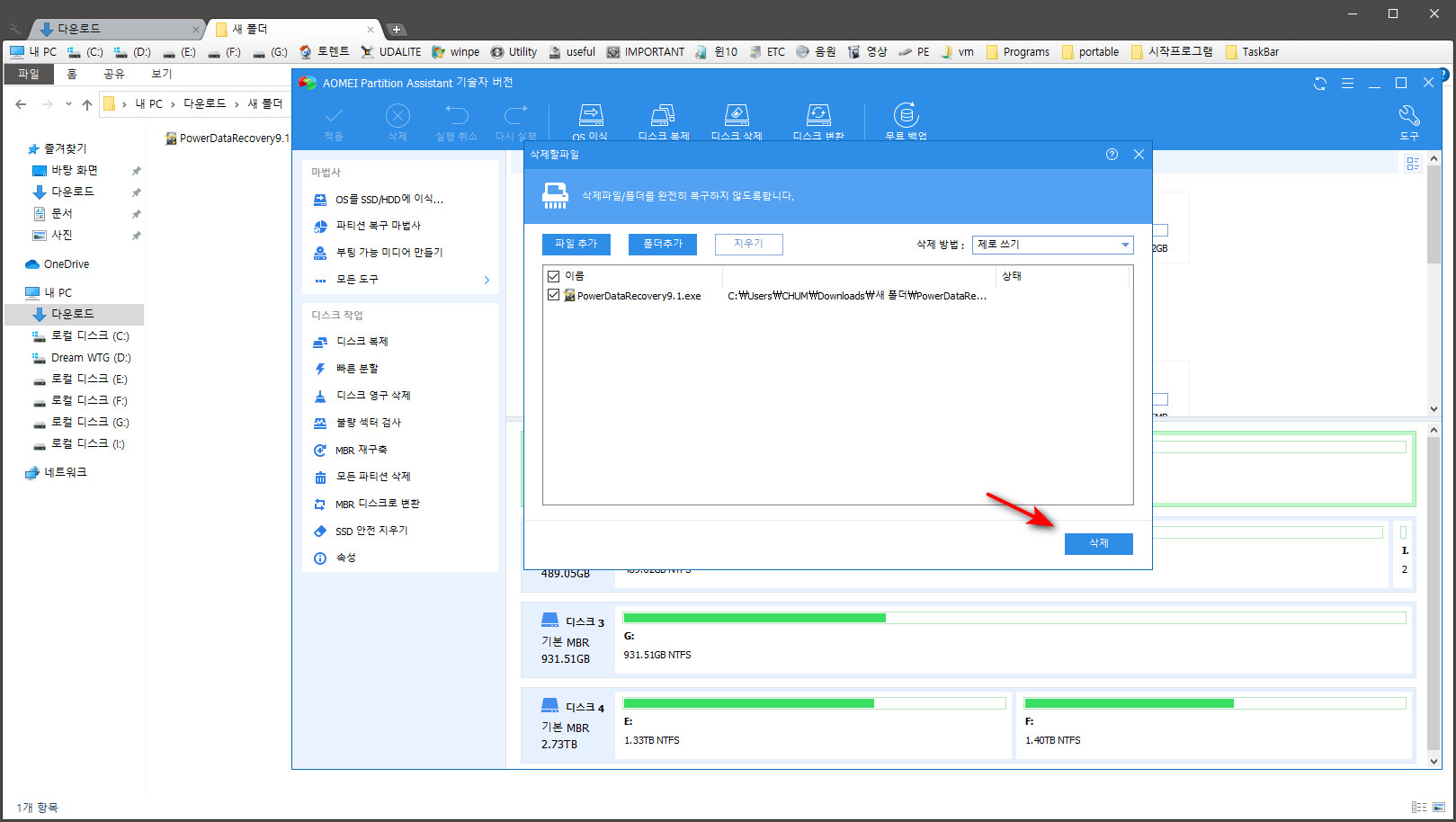This screenshot has width=1456, height=822.
Task: Toggle the view mode icon at panel top right
Action: tap(1413, 164)
